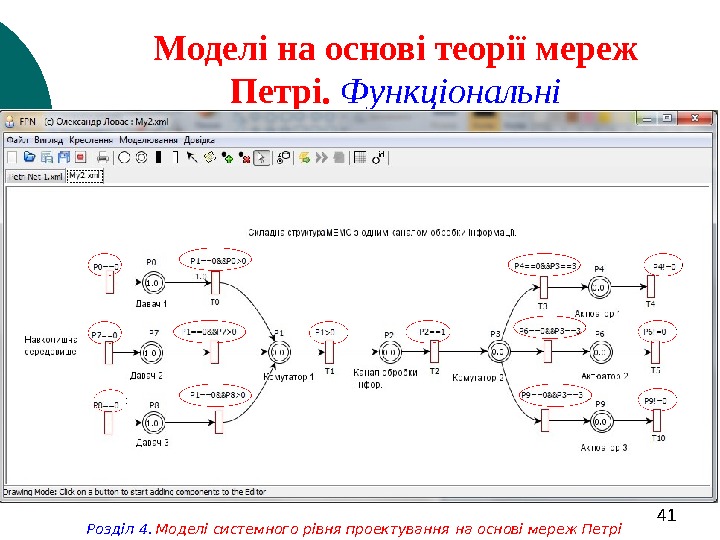Select place P8 labeled Давач 3

(153, 423)
